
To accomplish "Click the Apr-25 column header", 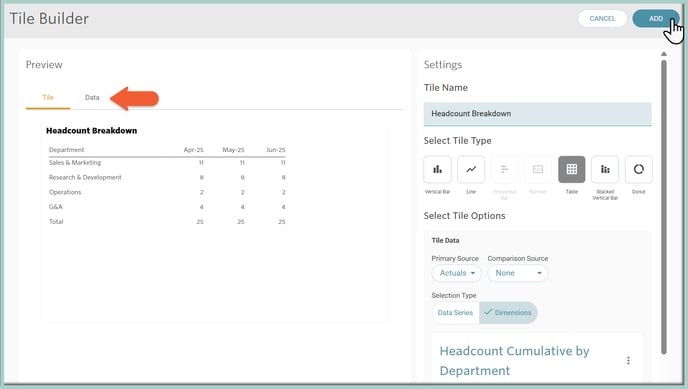I will 194,150.
